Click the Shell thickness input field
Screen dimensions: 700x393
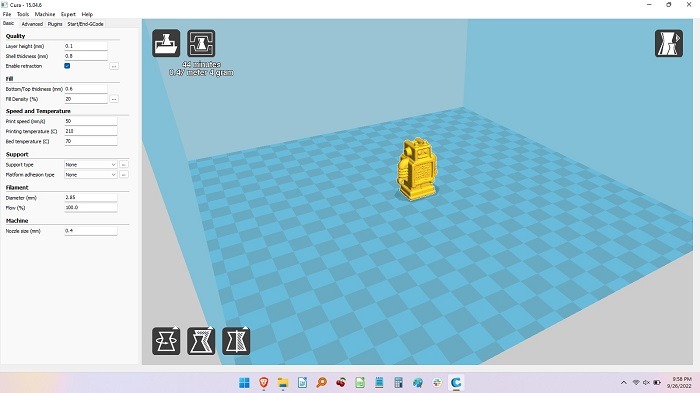[x=86, y=56]
